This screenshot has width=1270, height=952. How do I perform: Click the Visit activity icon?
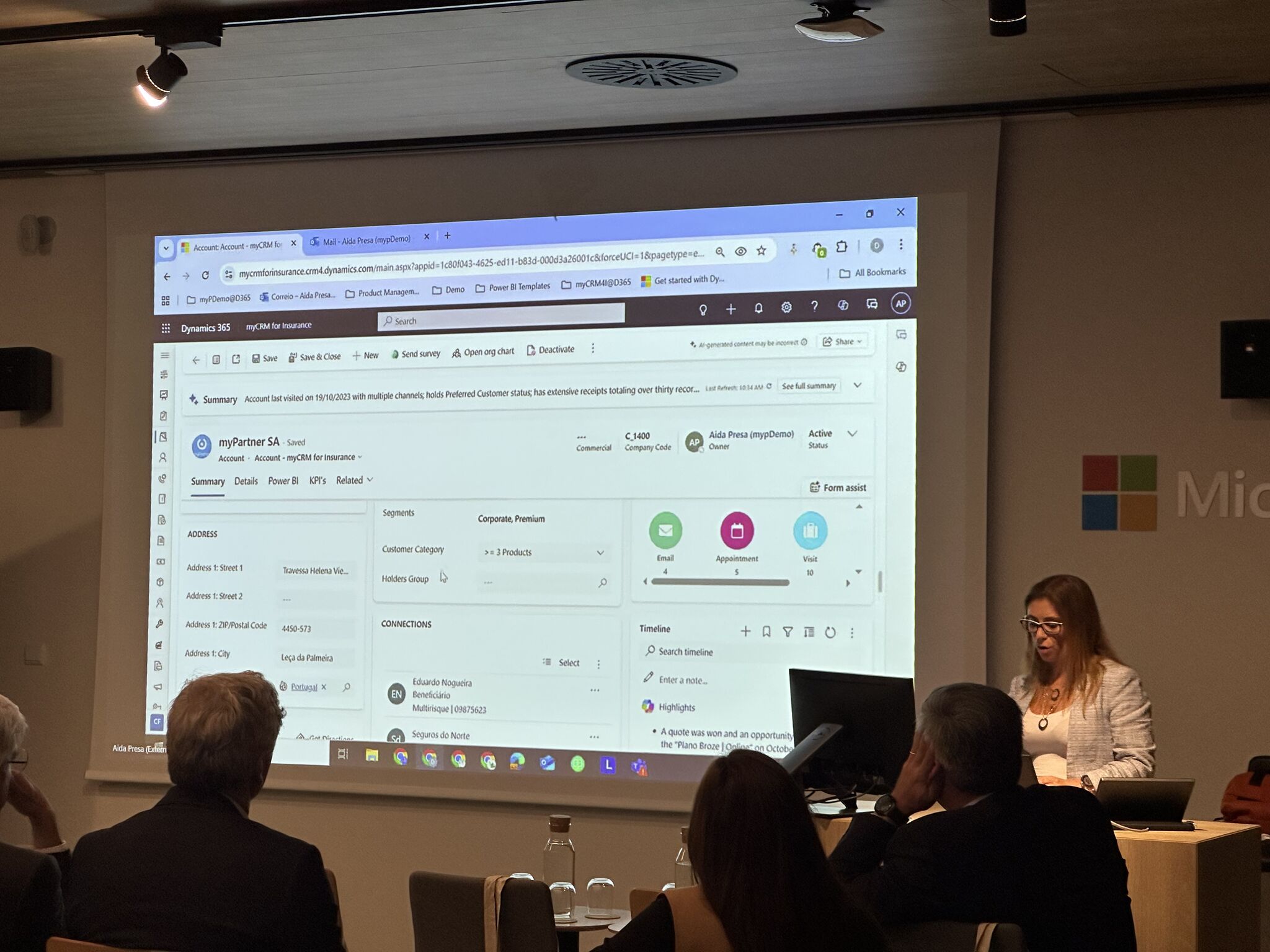[x=810, y=531]
